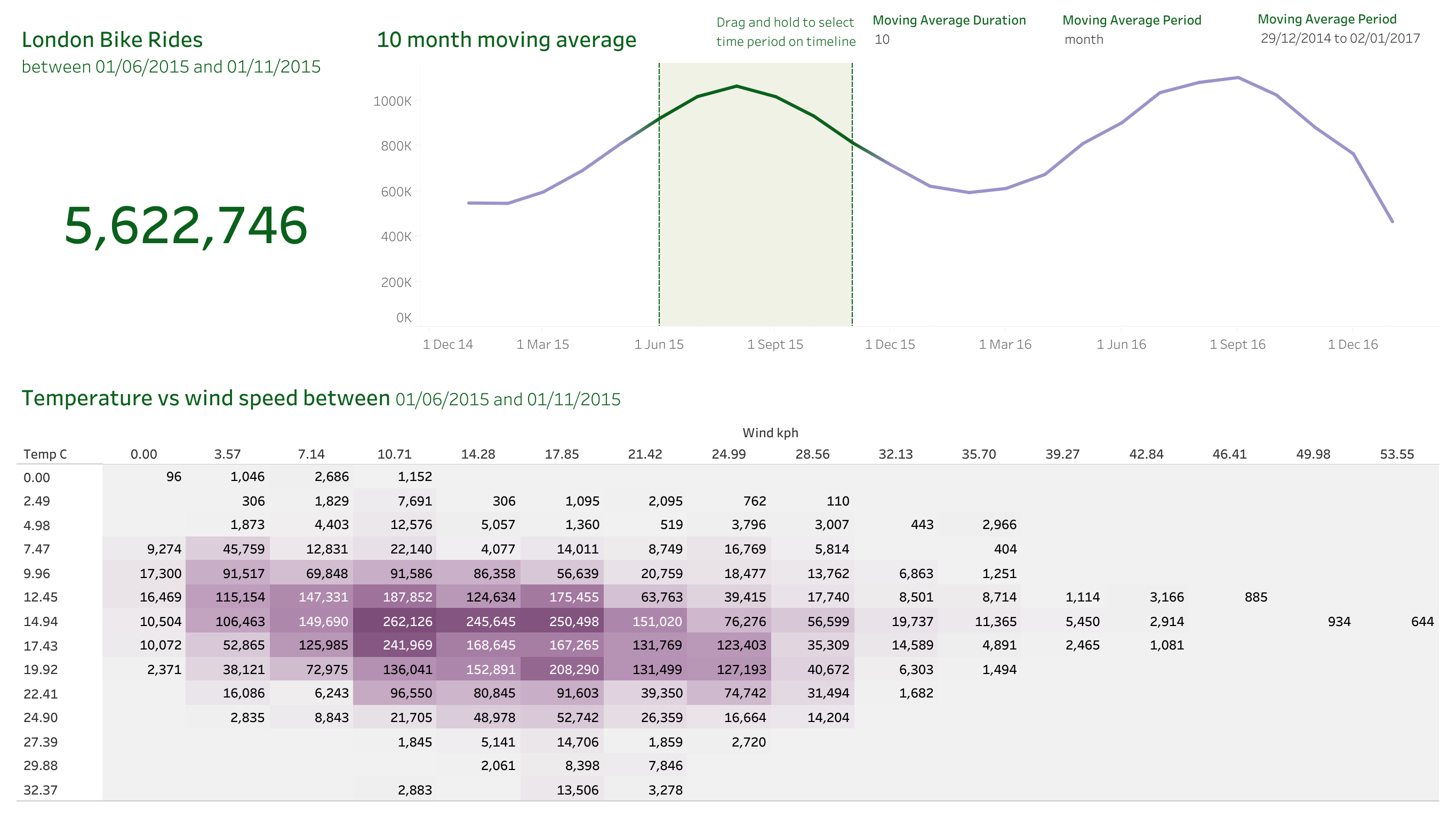This screenshot has width=1456, height=818.
Task: Click the Moving Average Duration value 10
Action: click(882, 39)
